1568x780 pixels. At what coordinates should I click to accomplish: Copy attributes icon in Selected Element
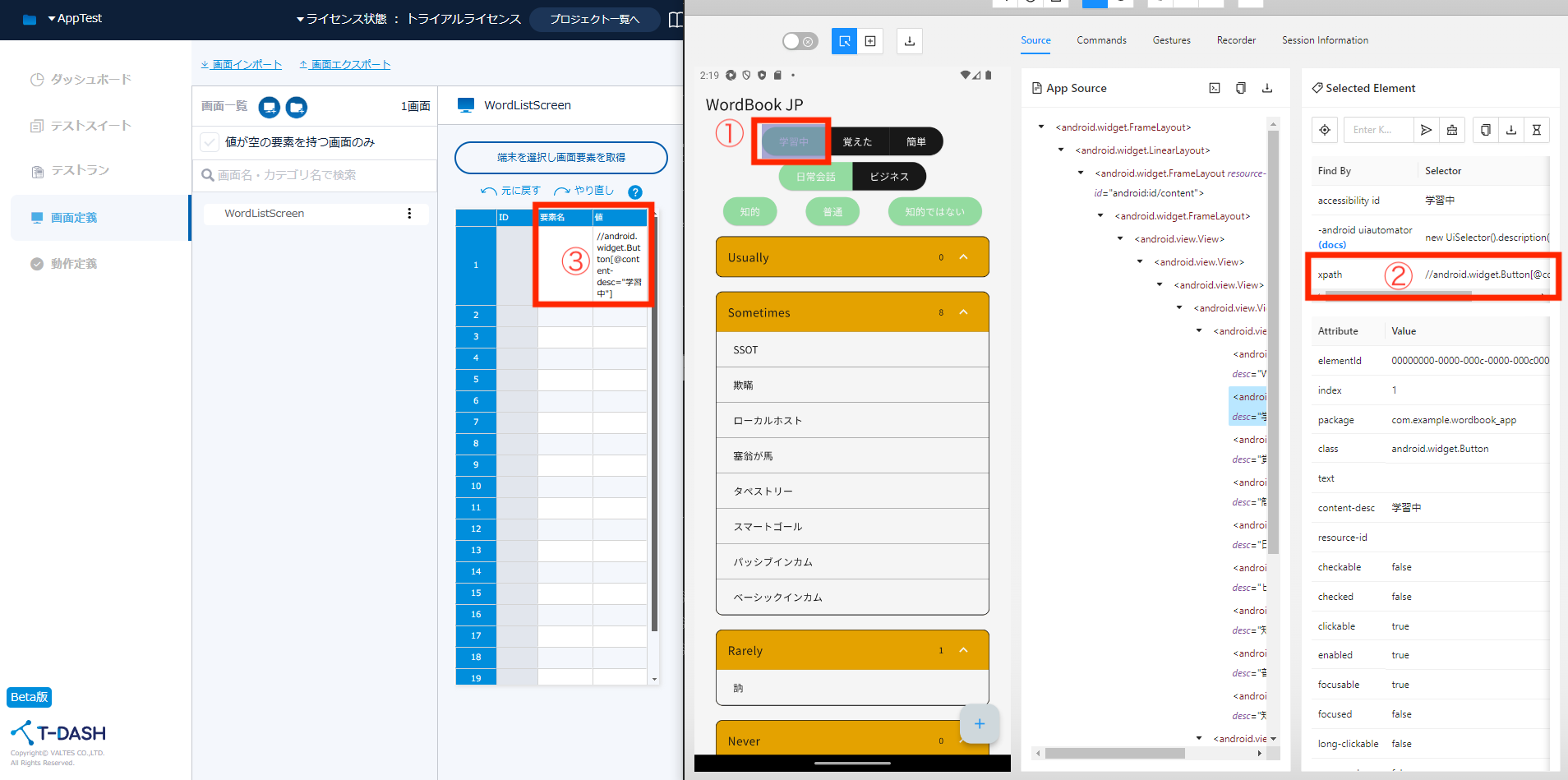1485,130
